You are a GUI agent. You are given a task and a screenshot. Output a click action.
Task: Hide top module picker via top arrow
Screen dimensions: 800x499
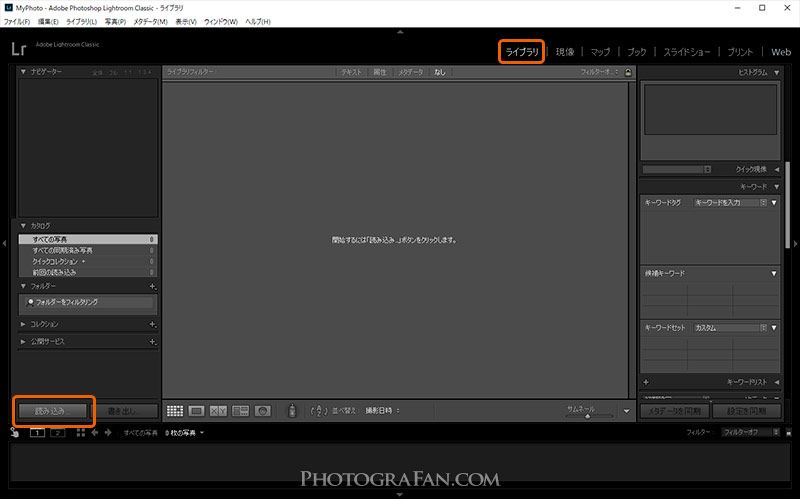(400, 32)
